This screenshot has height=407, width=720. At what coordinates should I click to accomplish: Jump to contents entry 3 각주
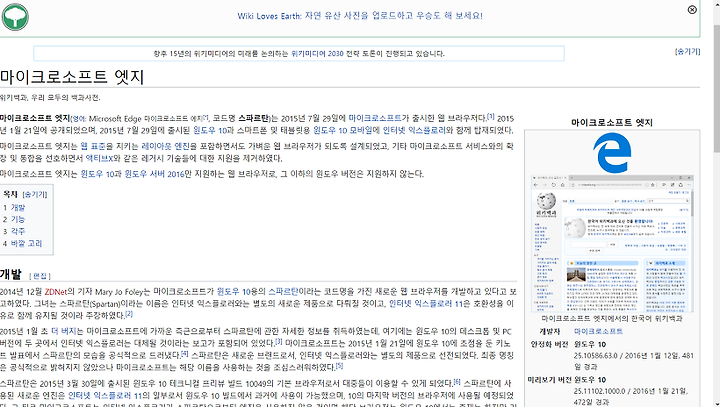(14, 232)
